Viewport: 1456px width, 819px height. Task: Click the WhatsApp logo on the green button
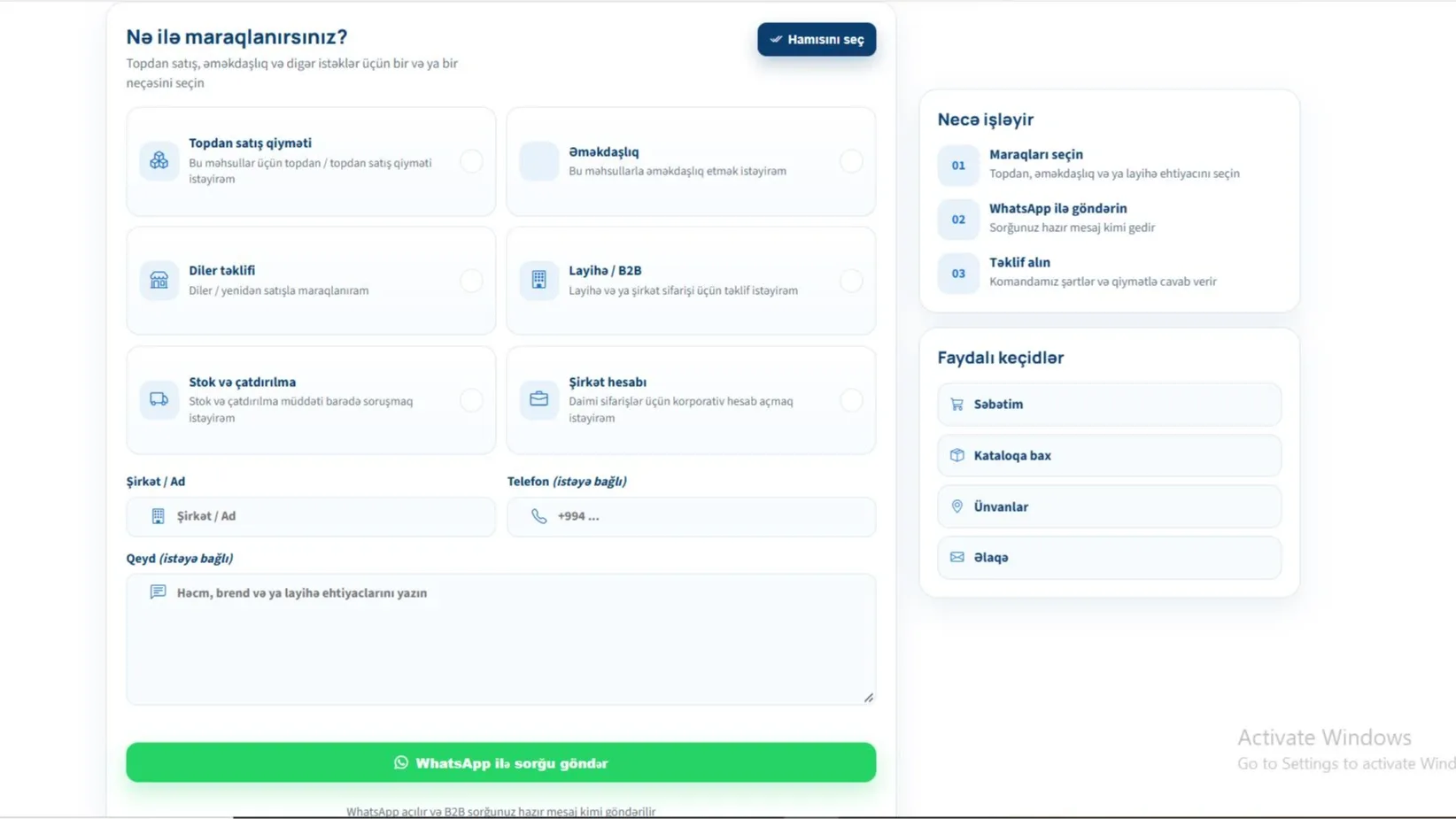tap(401, 762)
